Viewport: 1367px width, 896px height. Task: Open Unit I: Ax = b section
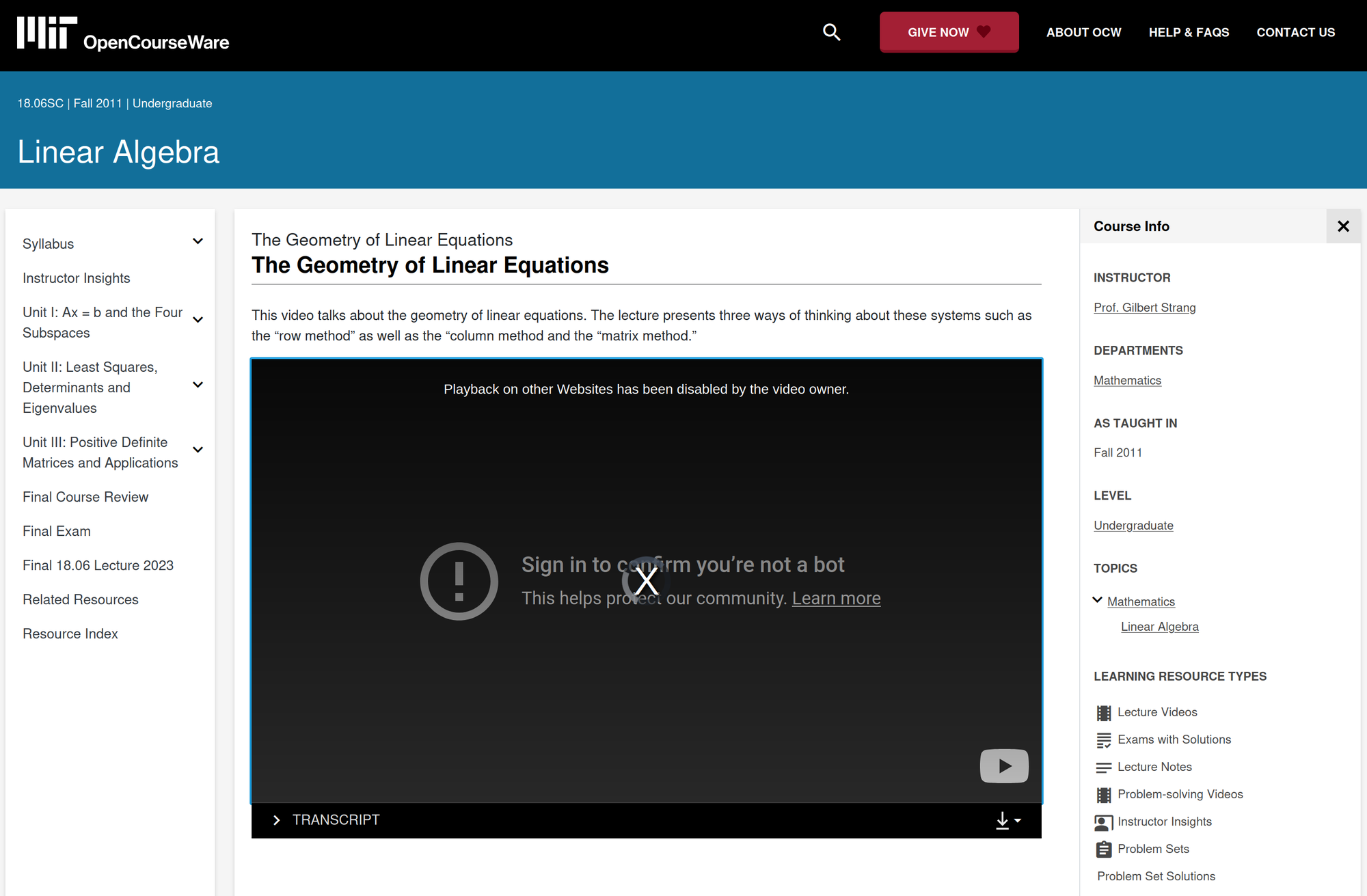tap(103, 322)
